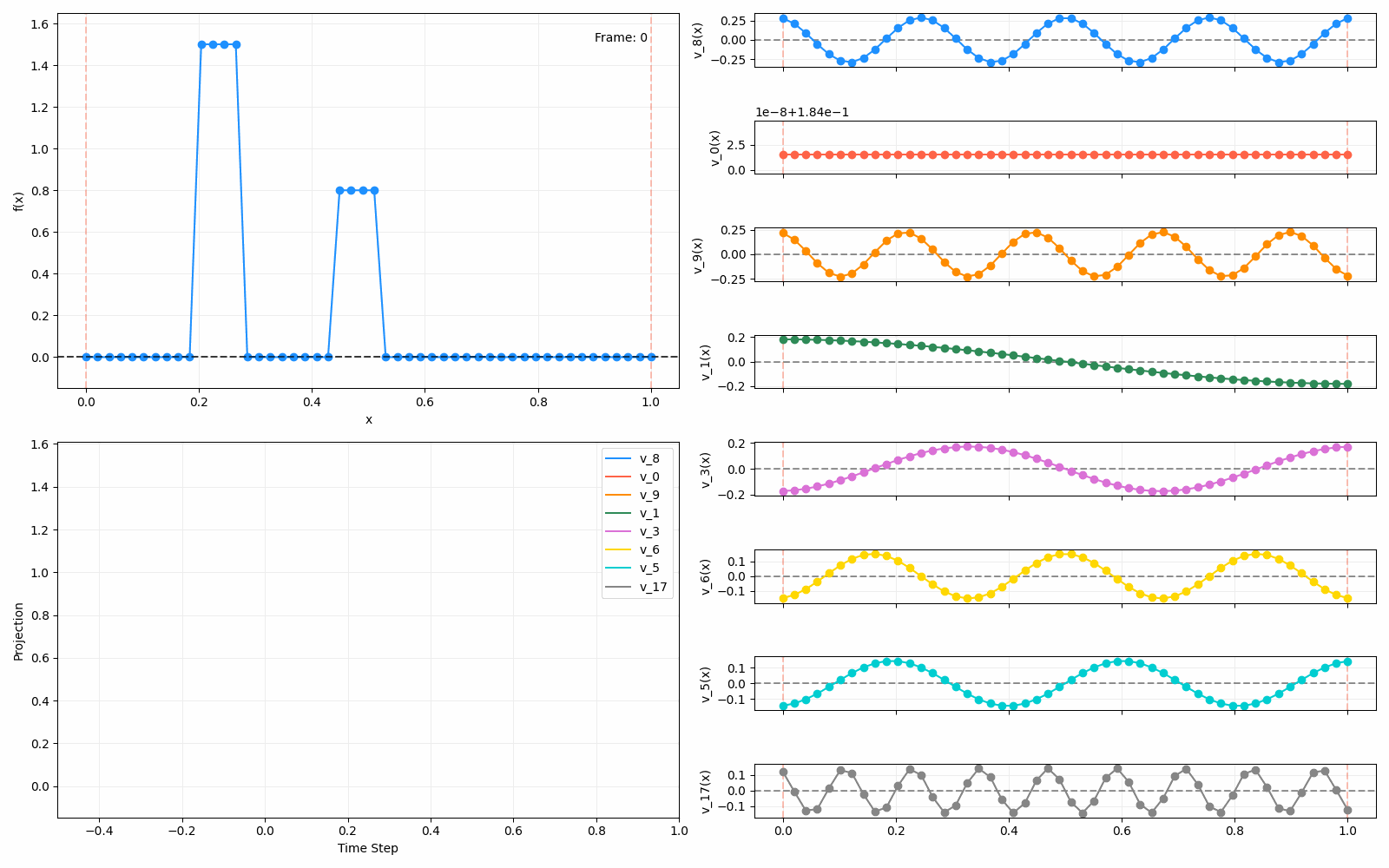The width and height of the screenshot is (1389, 868).
Task: Click the 'f(x)' y-axis label
Action: click(x=19, y=201)
